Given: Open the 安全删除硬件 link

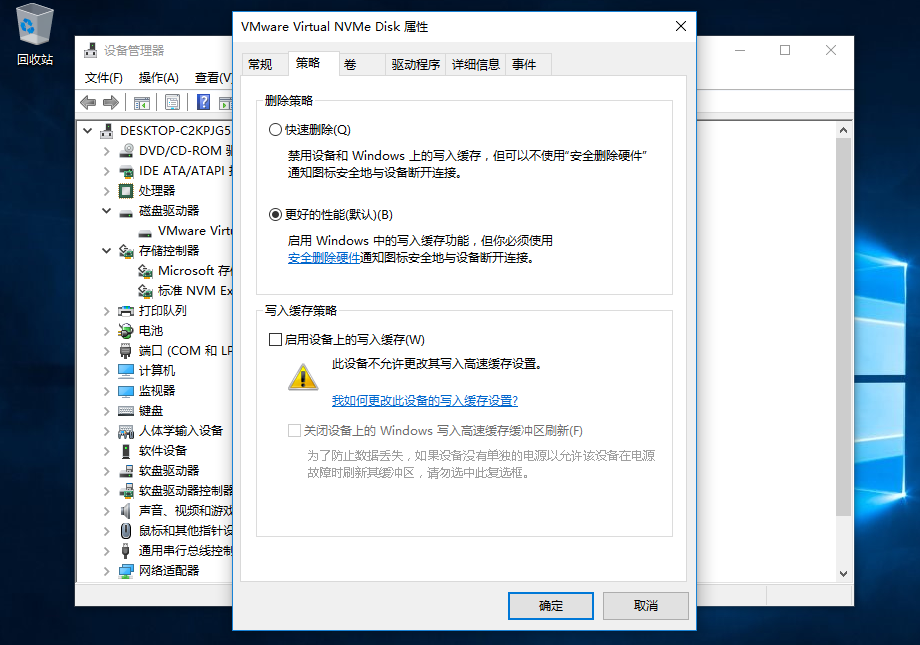Looking at the screenshot, I should click(x=324, y=258).
